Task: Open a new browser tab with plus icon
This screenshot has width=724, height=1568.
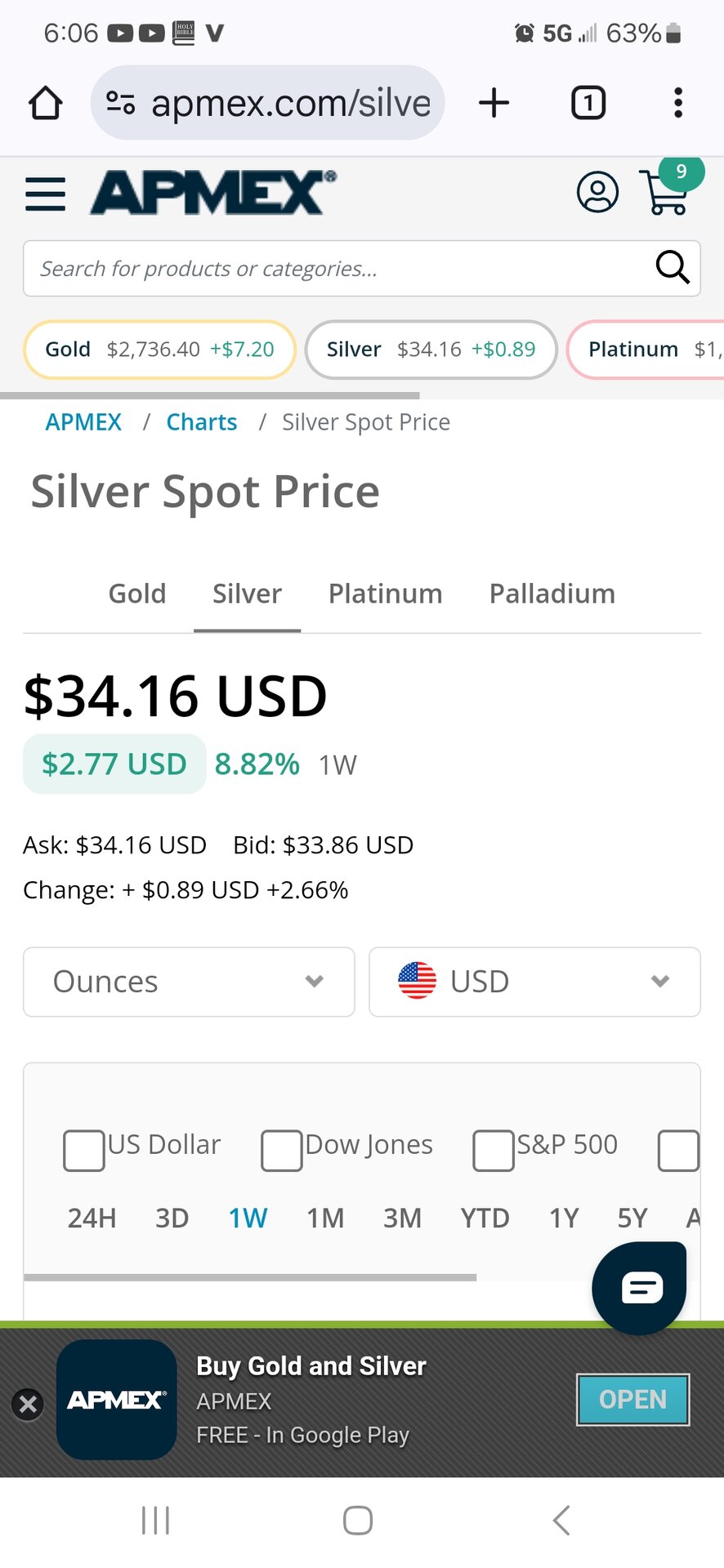Action: pos(494,103)
